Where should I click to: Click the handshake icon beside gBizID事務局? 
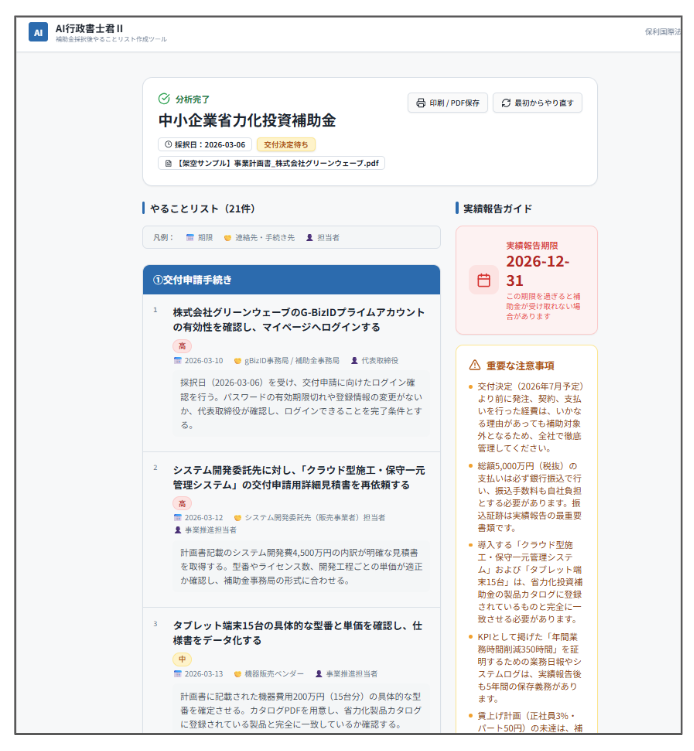coord(238,360)
